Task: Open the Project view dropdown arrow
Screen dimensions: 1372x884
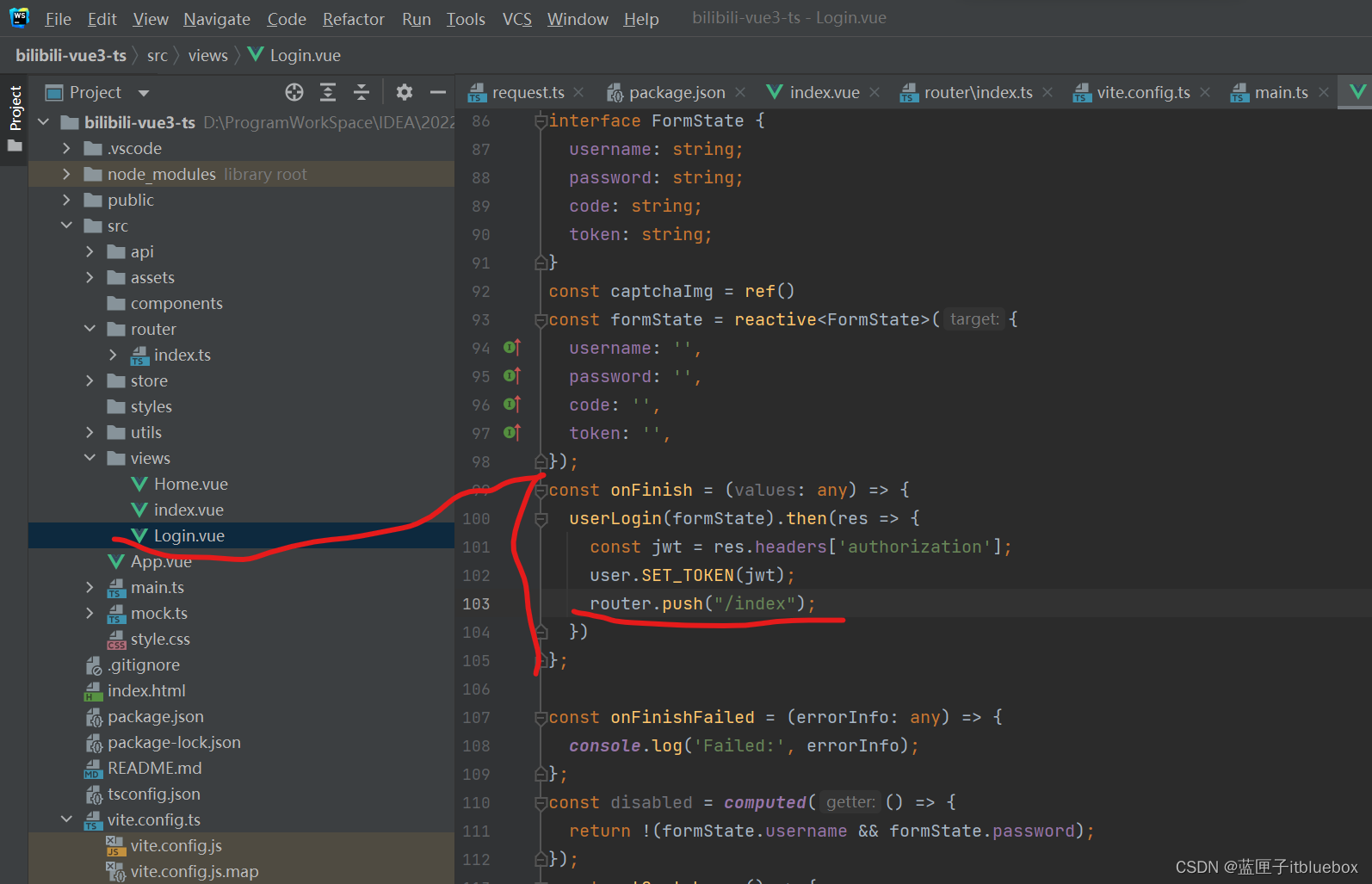Action: pyautogui.click(x=144, y=93)
